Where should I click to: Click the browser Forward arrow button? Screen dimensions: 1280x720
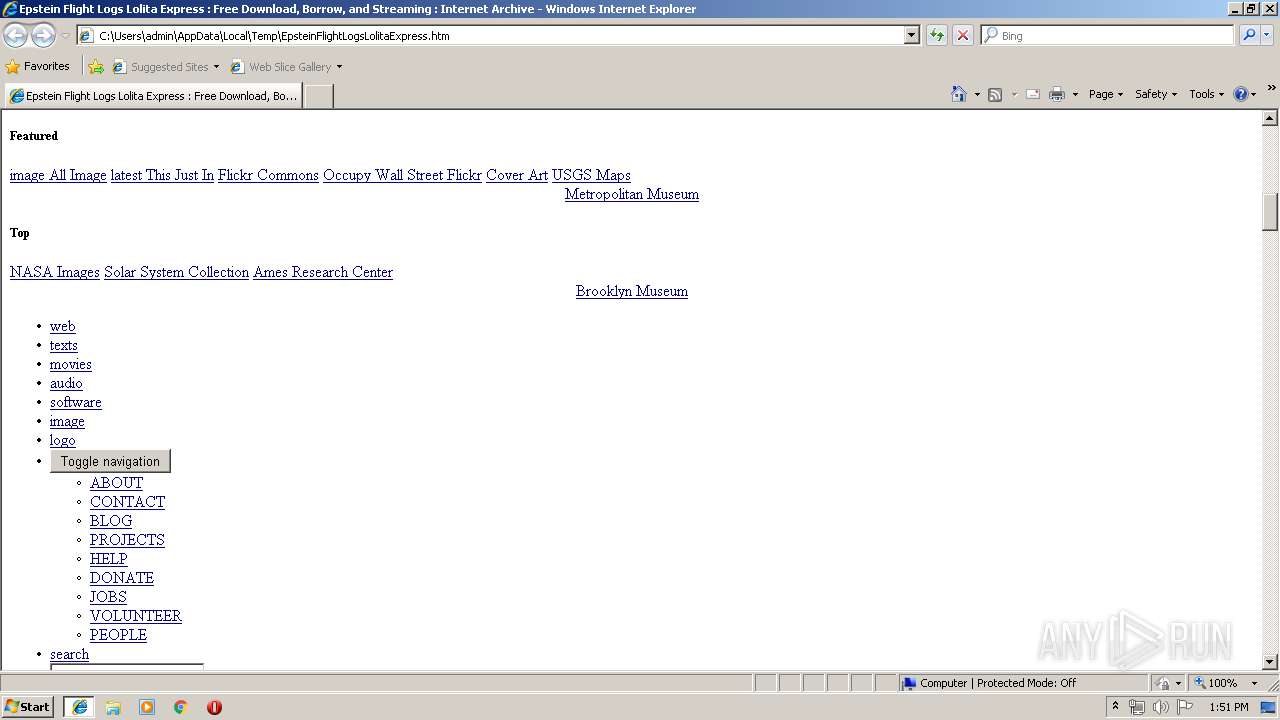43,36
